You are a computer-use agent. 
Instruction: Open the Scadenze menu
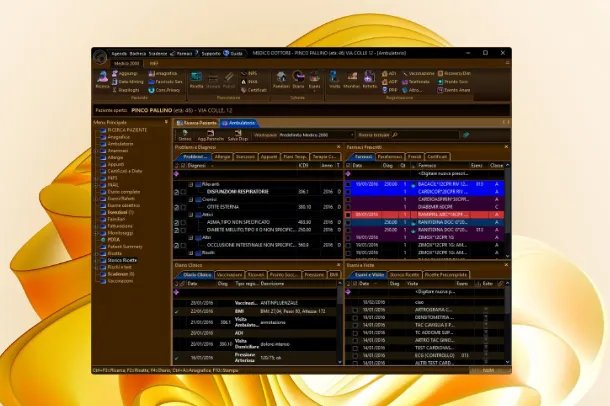click(x=158, y=54)
